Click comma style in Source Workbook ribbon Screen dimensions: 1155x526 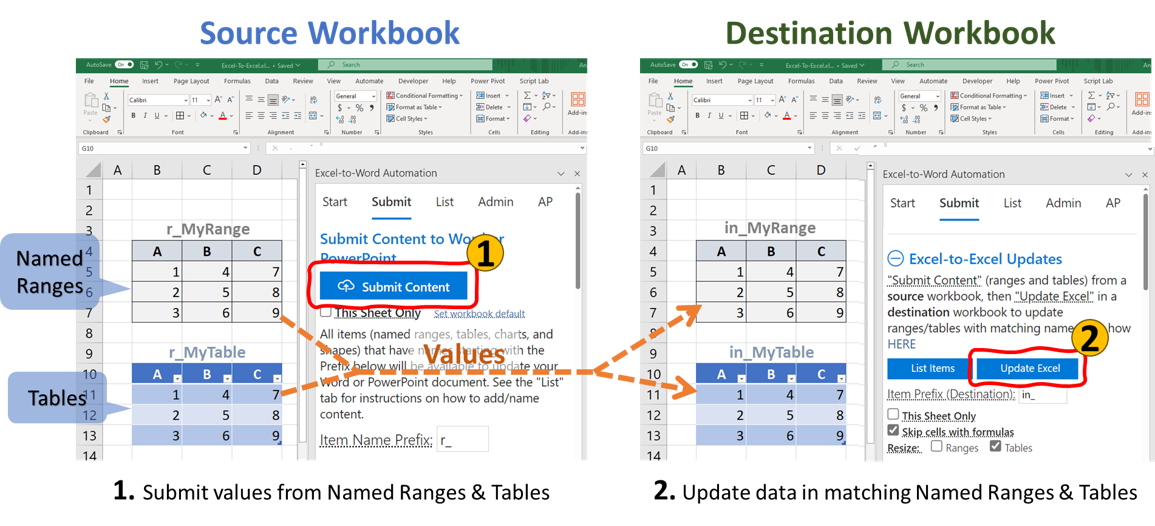coord(371,108)
